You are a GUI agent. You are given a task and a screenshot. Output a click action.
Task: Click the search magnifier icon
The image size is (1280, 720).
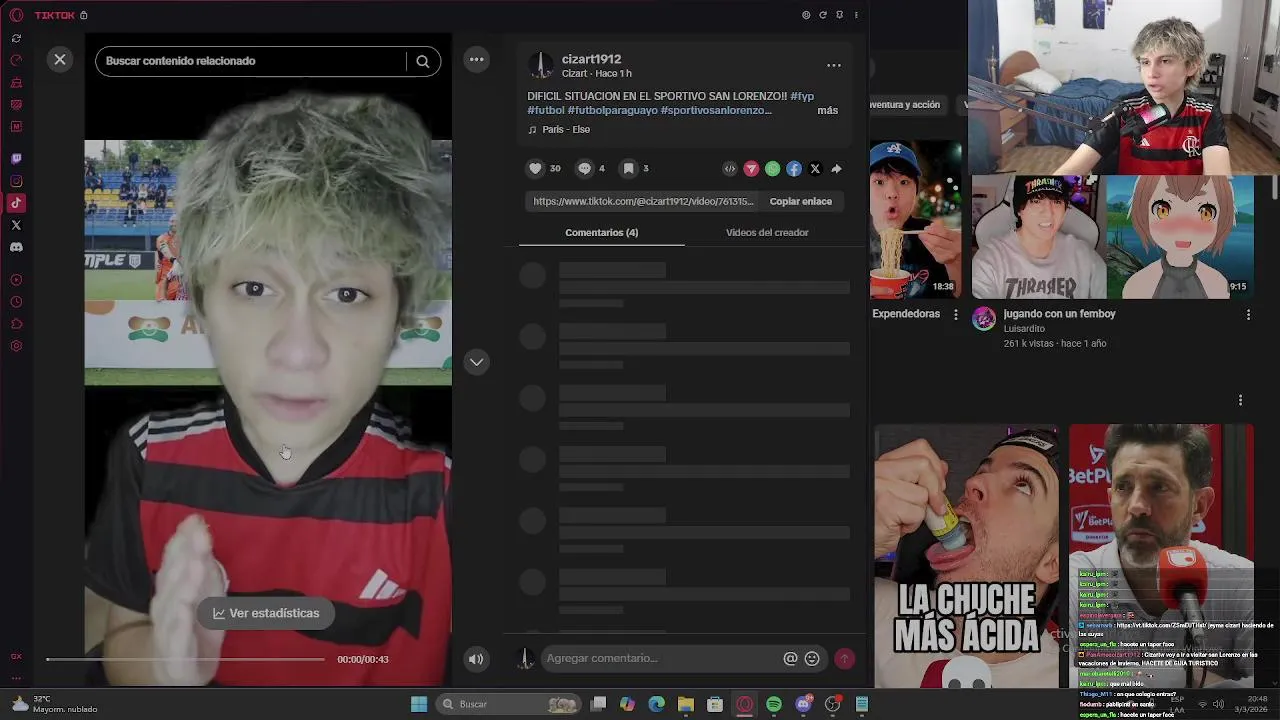[423, 61]
